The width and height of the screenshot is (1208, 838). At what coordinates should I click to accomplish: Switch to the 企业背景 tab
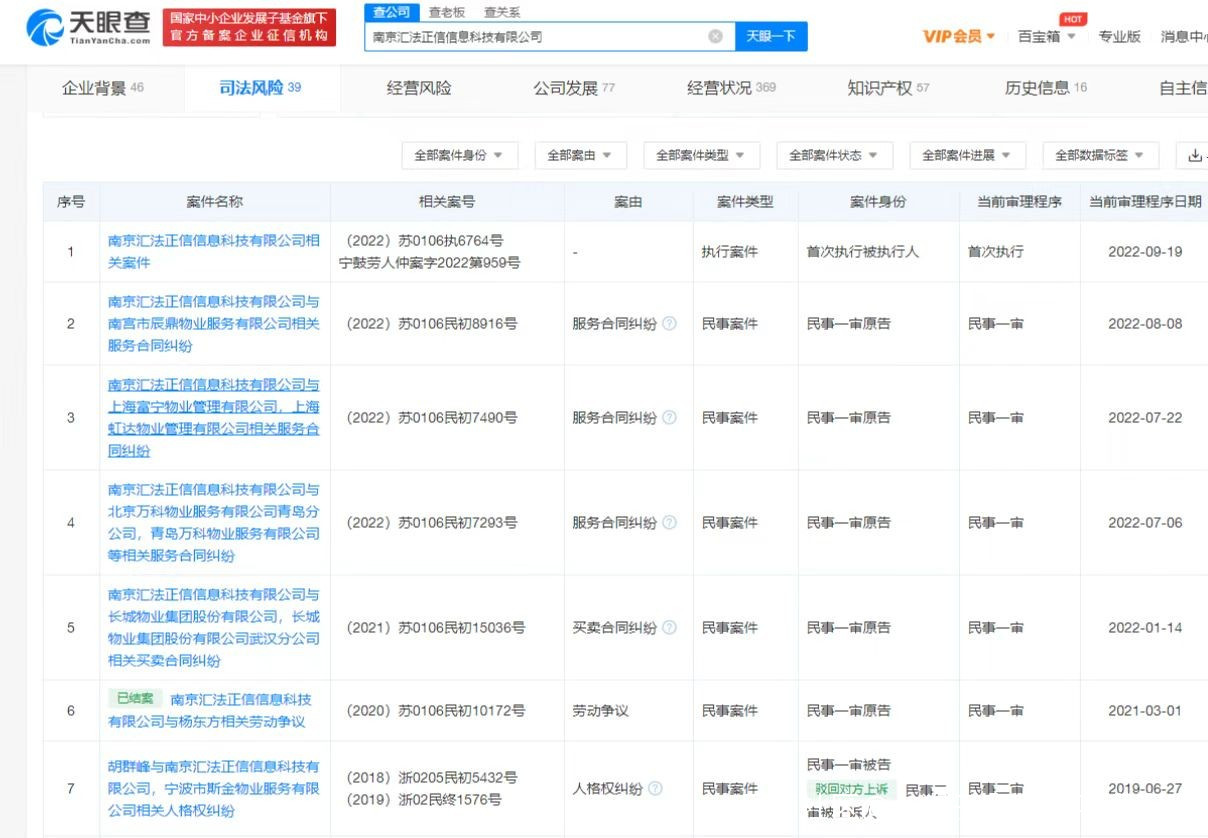pyautogui.click(x=103, y=88)
